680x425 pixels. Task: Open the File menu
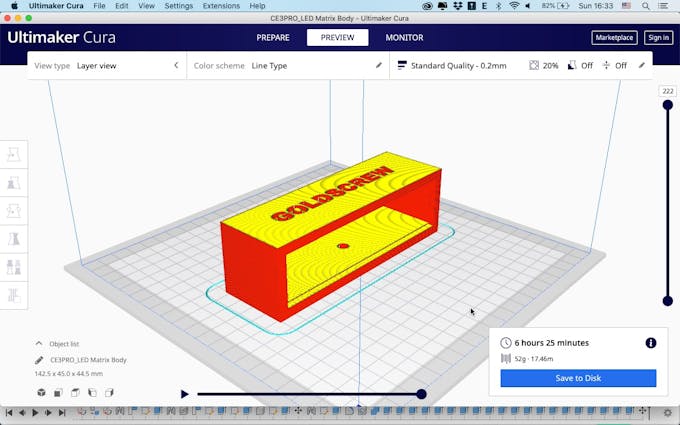click(99, 6)
